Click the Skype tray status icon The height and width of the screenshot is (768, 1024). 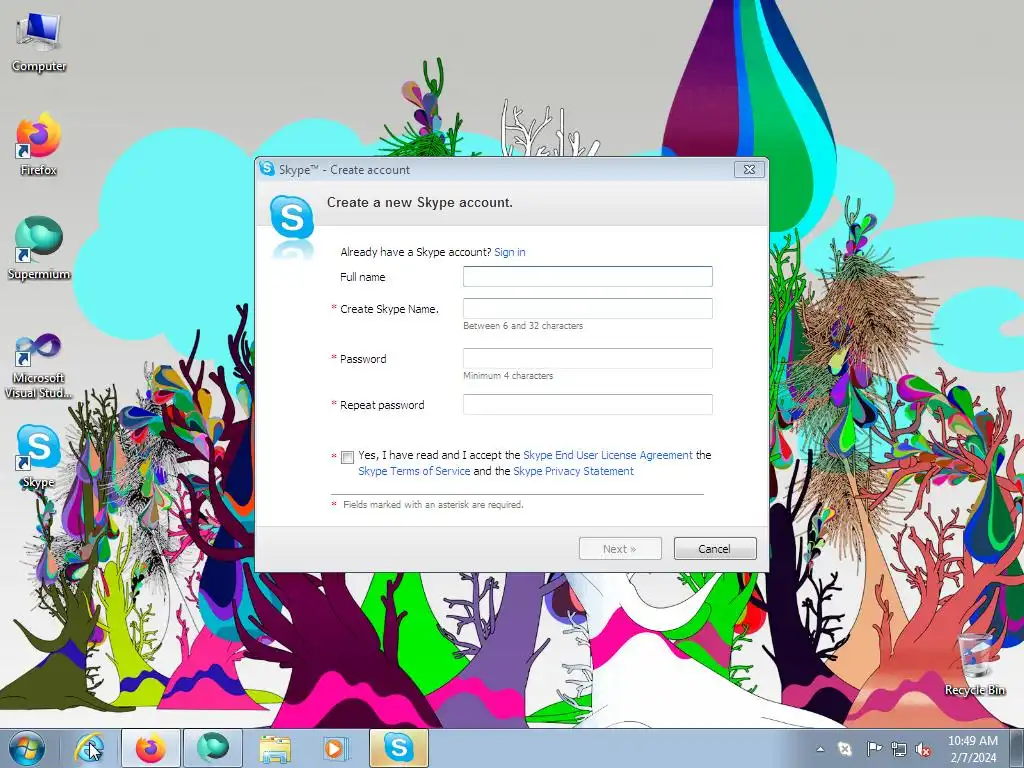(845, 749)
